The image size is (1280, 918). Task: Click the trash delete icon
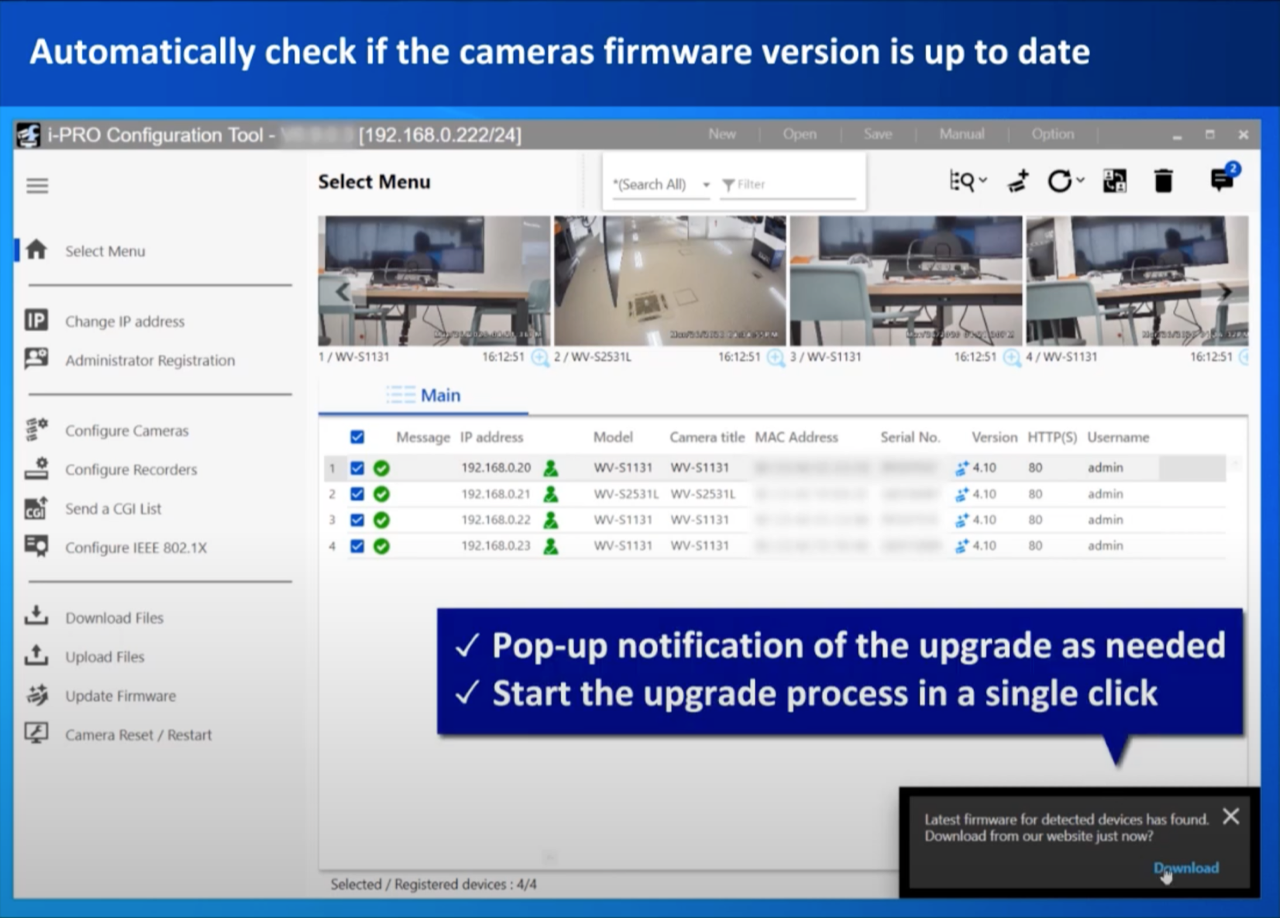tap(1163, 181)
